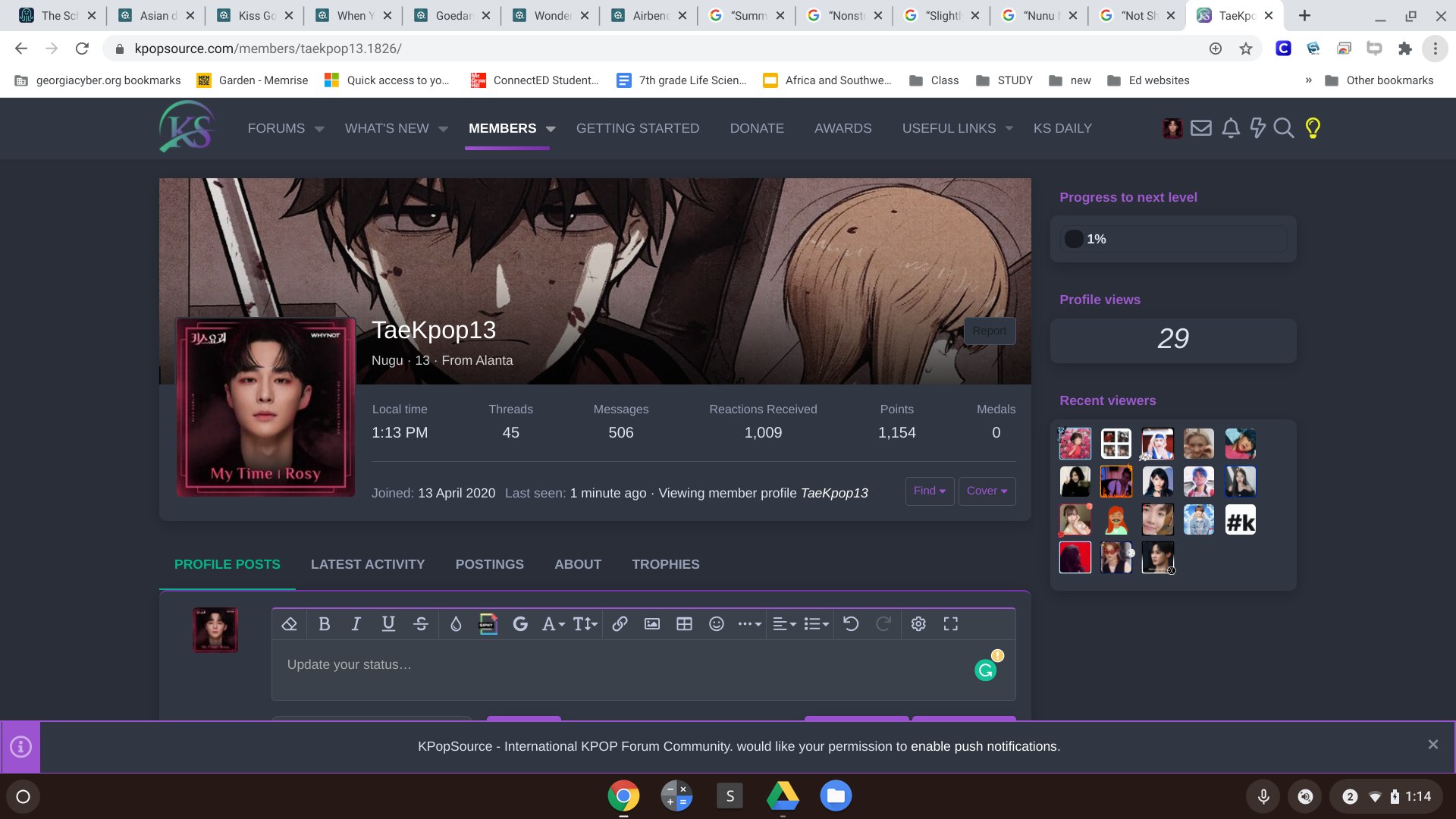
Task: Click the 1% progress bar
Action: pyautogui.click(x=1174, y=240)
